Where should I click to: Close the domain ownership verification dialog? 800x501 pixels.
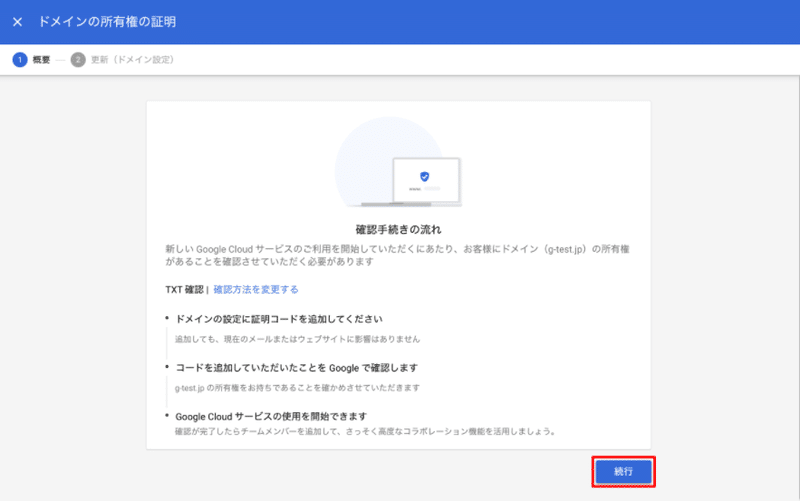click(x=17, y=22)
